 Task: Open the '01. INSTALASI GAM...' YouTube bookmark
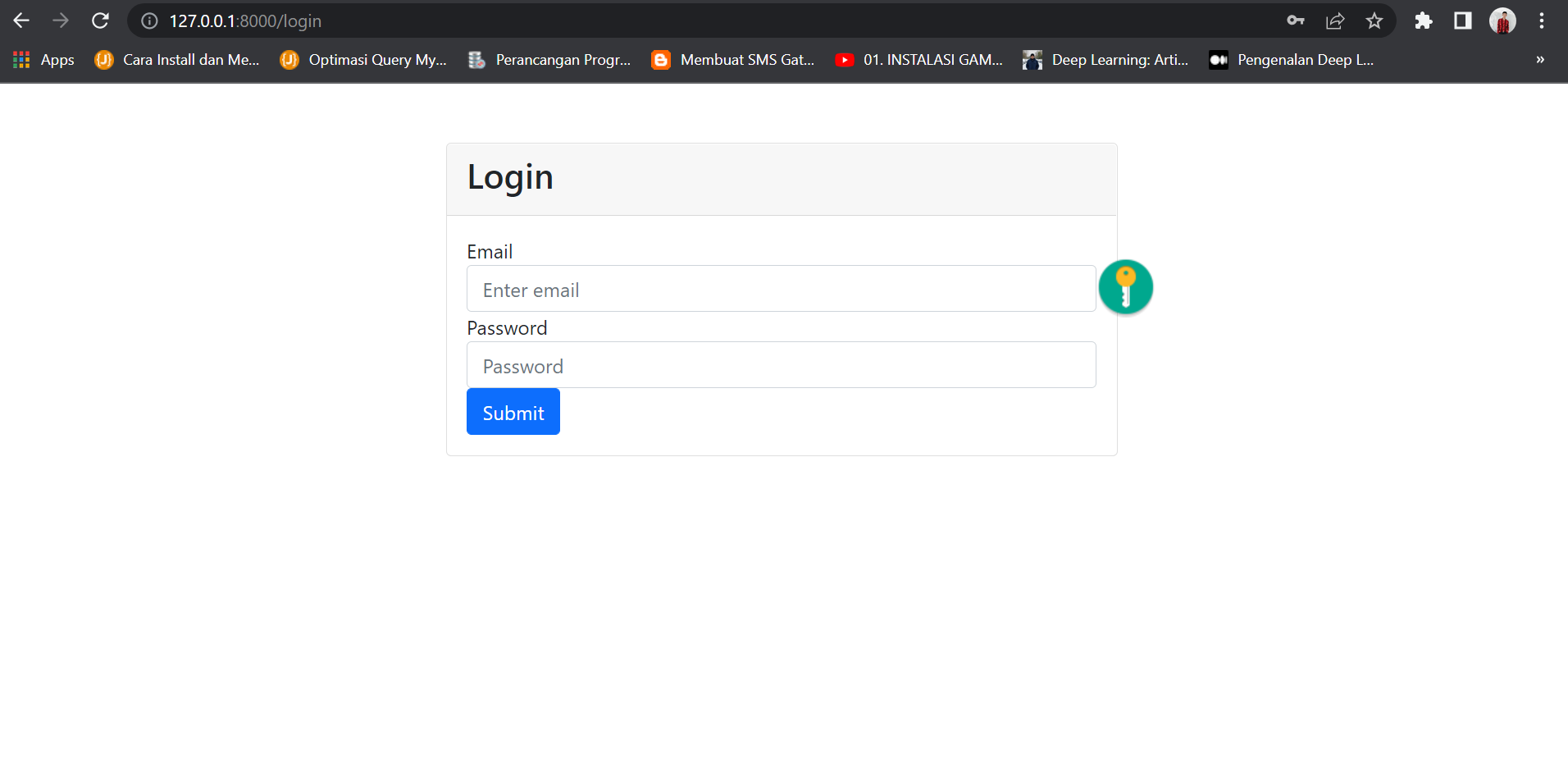tap(918, 60)
